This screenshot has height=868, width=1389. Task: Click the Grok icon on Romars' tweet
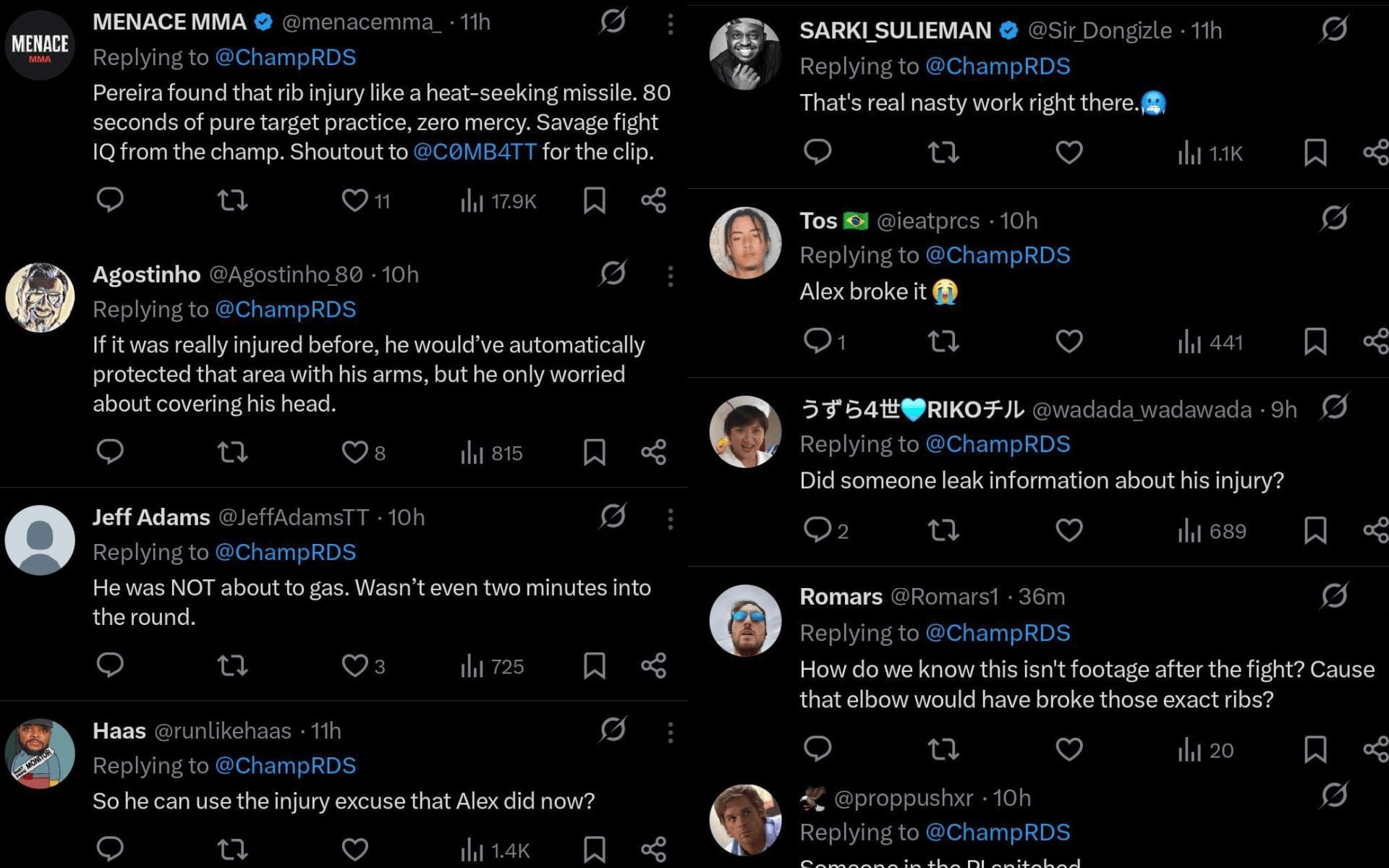[x=1333, y=597]
